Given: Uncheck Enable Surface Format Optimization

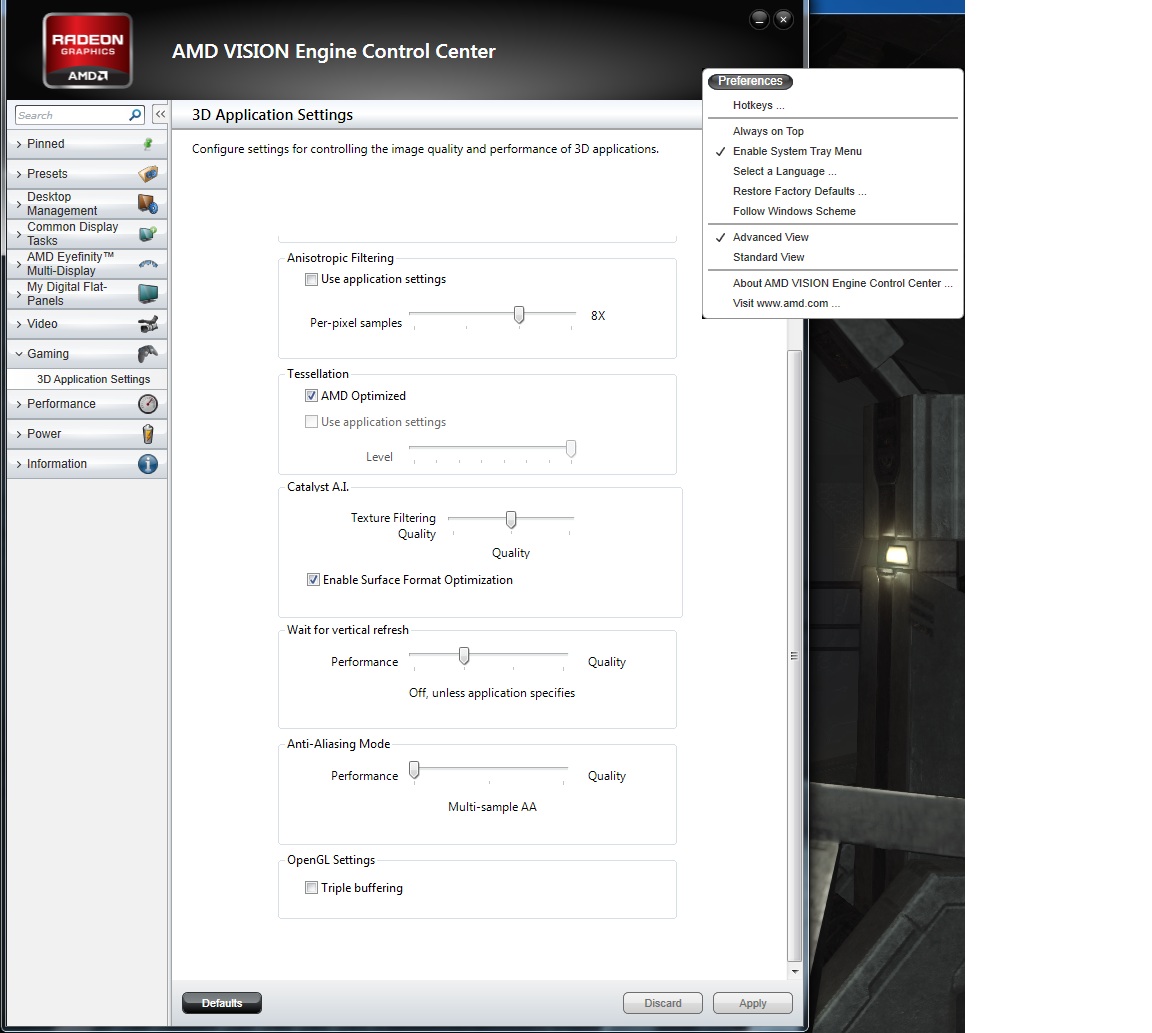Looking at the screenshot, I should click(x=314, y=580).
